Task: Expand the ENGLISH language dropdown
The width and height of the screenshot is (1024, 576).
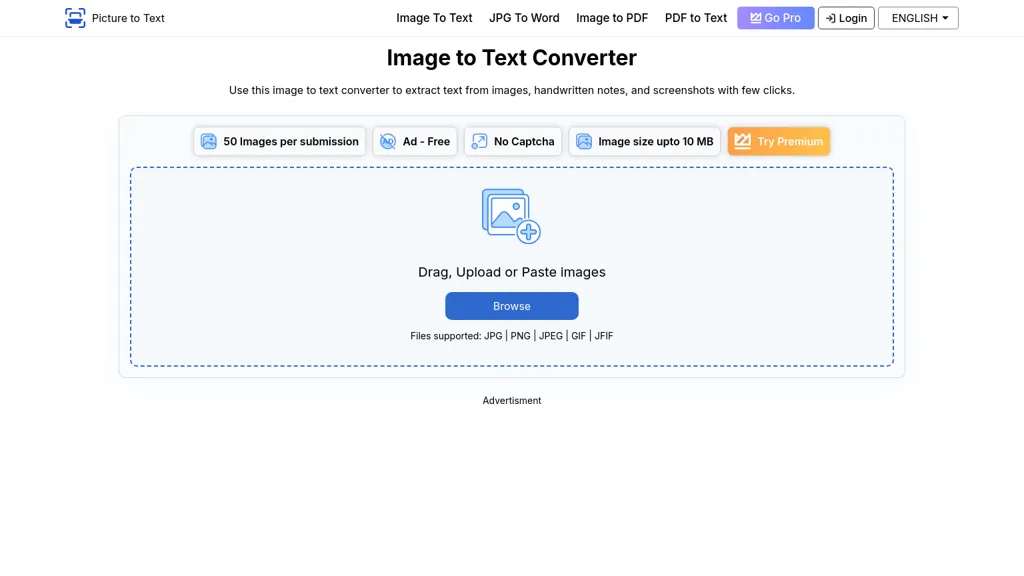Action: 918,18
